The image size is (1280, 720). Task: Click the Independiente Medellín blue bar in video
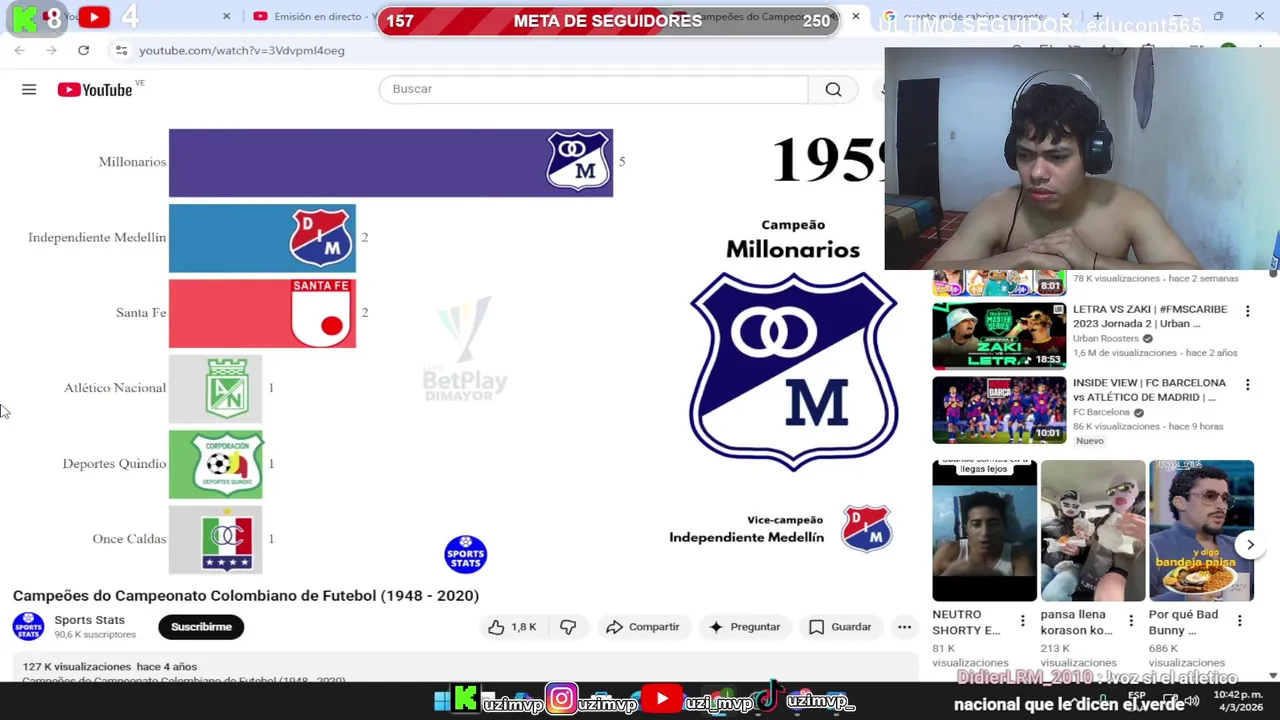tap(262, 238)
